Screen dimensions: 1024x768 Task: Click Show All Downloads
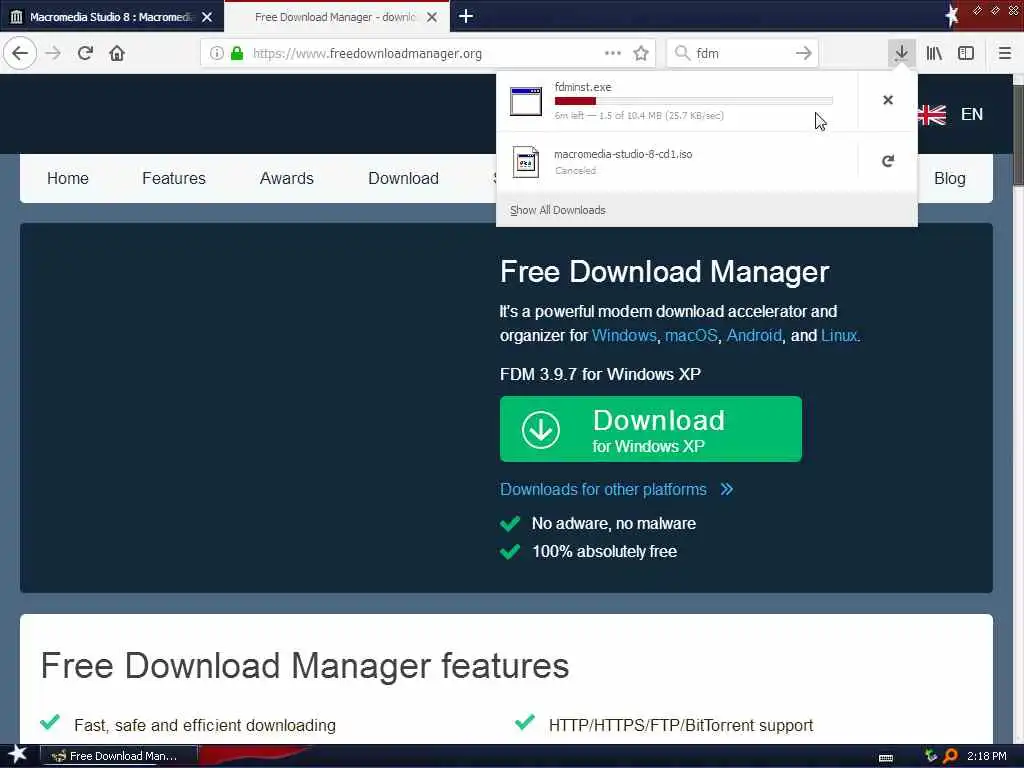point(558,210)
